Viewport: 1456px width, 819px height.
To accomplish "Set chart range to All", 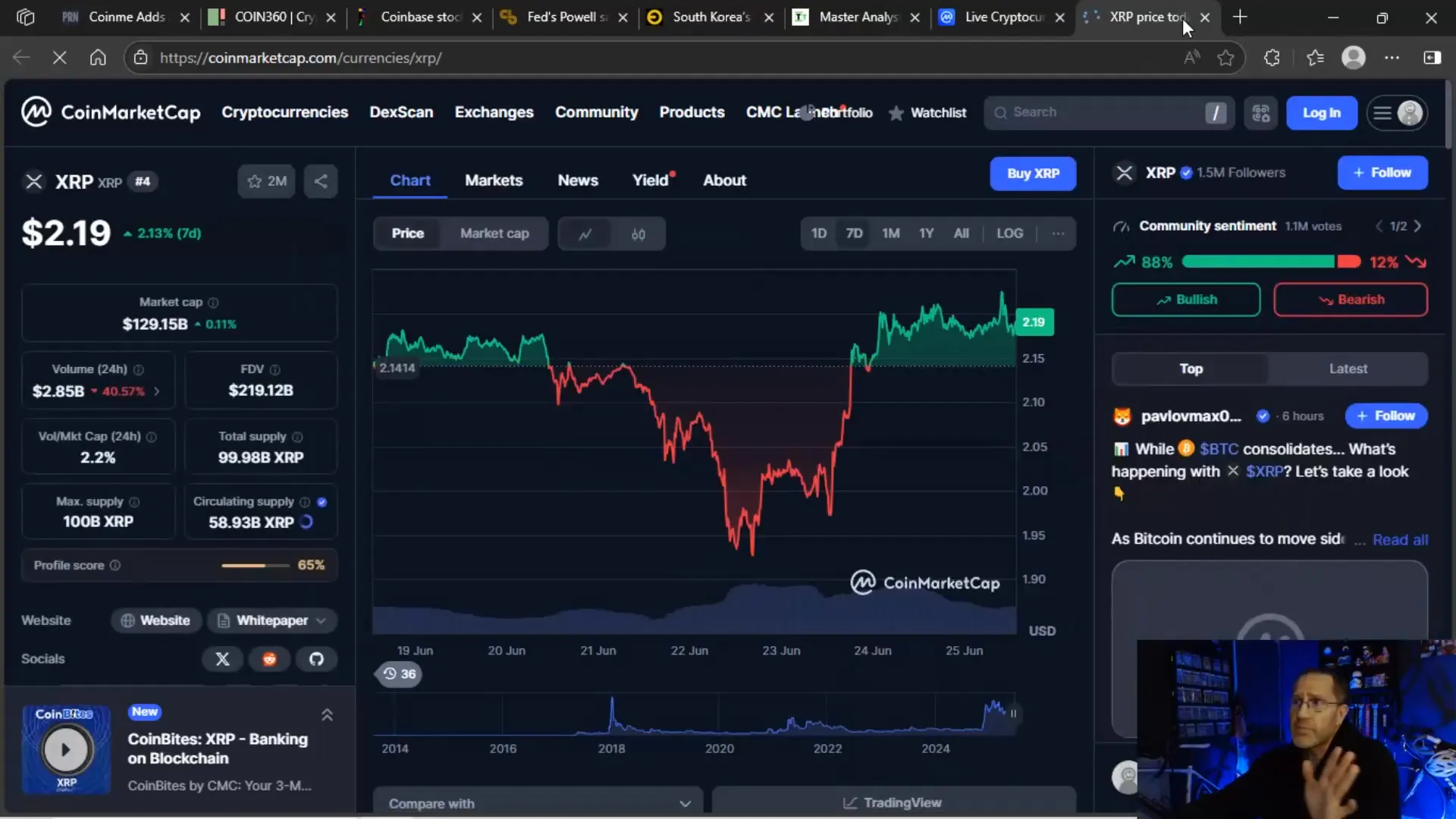I will 961,234.
